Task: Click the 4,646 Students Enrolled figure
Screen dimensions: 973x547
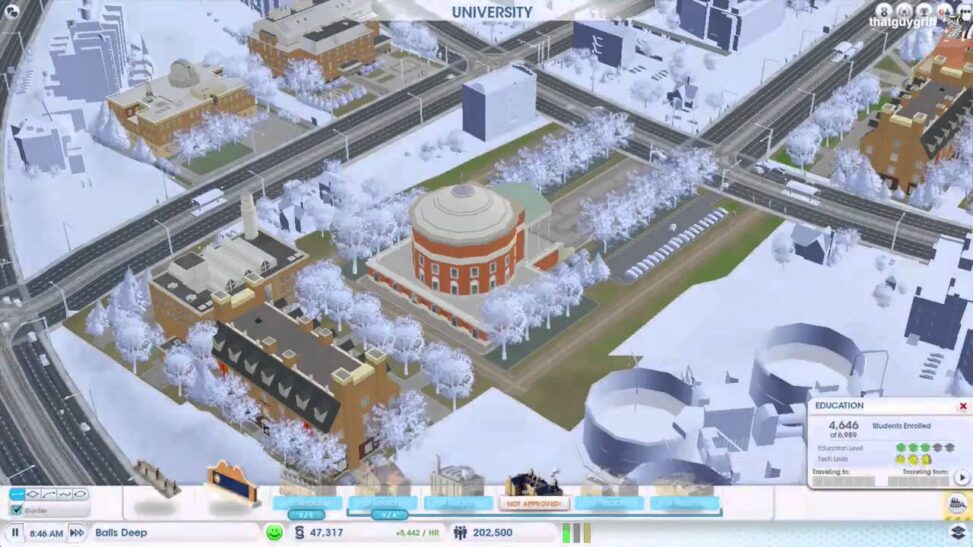Action: pos(844,425)
